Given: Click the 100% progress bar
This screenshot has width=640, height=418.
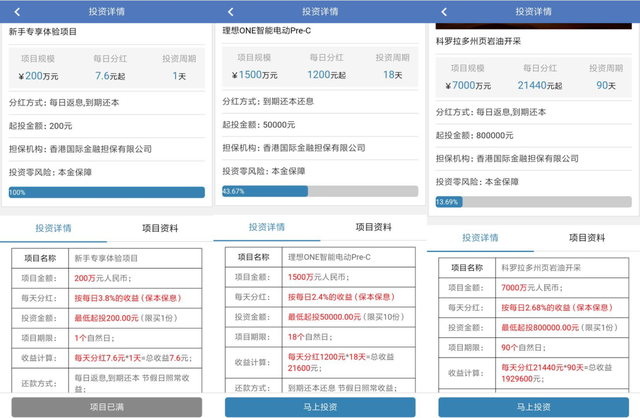Looking at the screenshot, I should click(x=106, y=192).
